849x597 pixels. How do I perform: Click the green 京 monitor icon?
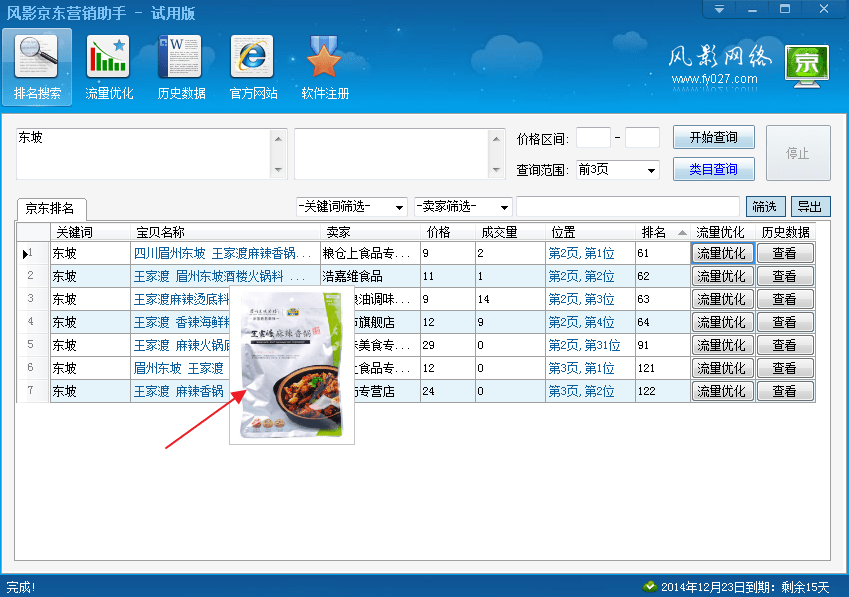point(807,66)
